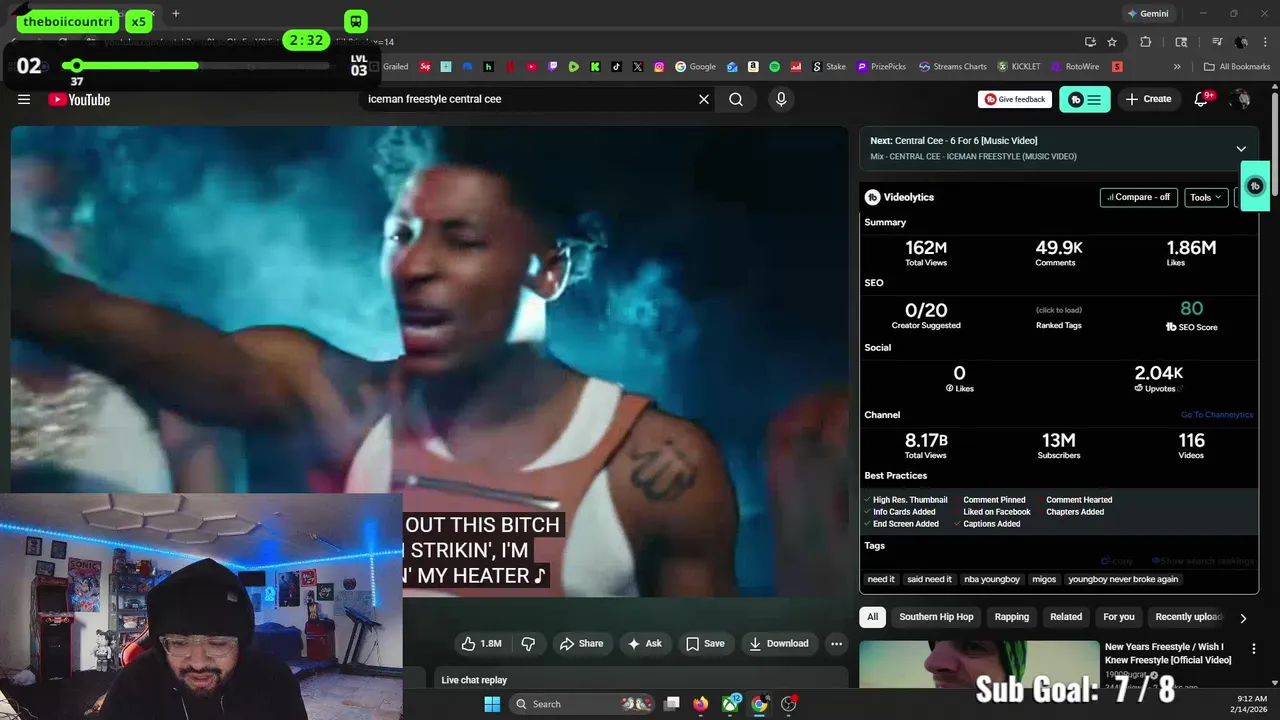Click the Windows Start button
Image resolution: width=1280 pixels, height=720 pixels.
pyautogui.click(x=492, y=704)
